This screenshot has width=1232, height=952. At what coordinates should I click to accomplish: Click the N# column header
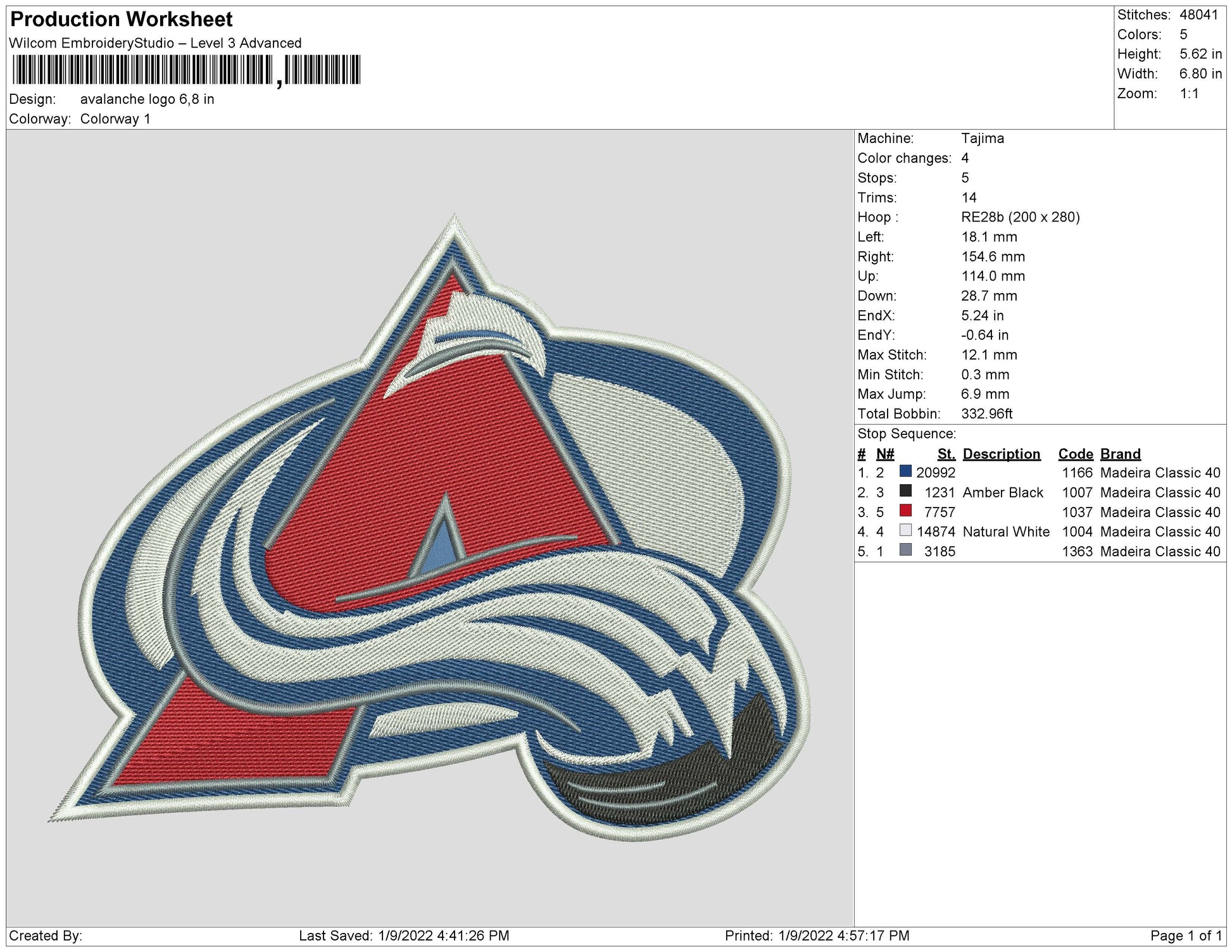885,454
